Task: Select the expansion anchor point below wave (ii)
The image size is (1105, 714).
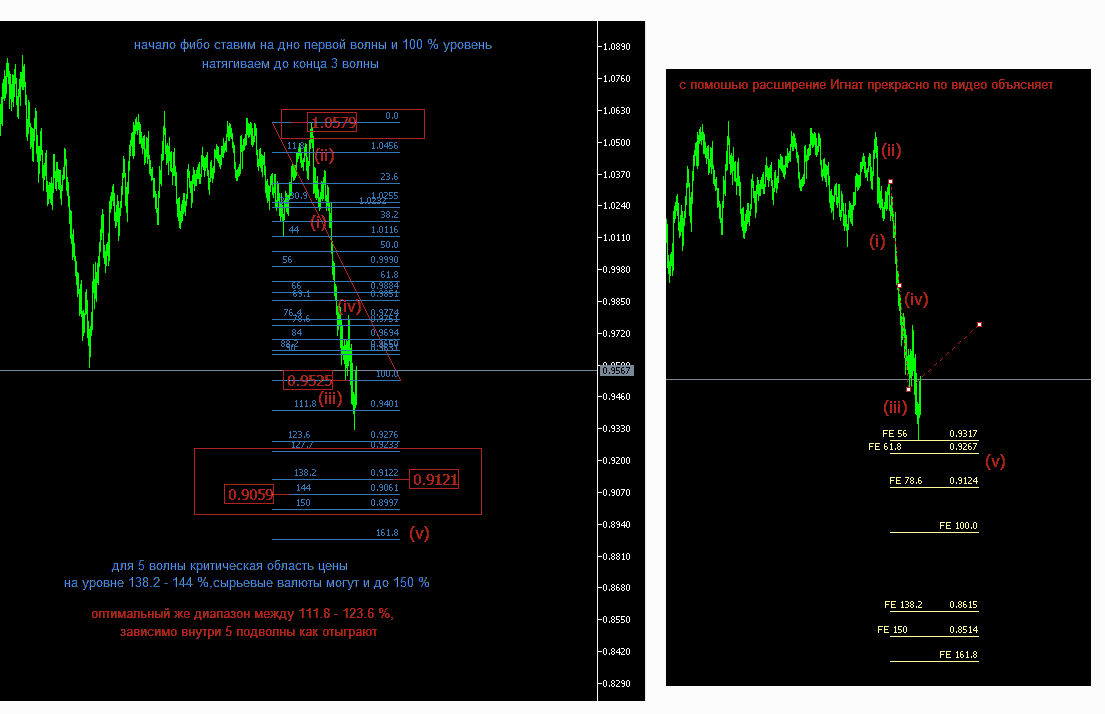Action: [890, 182]
